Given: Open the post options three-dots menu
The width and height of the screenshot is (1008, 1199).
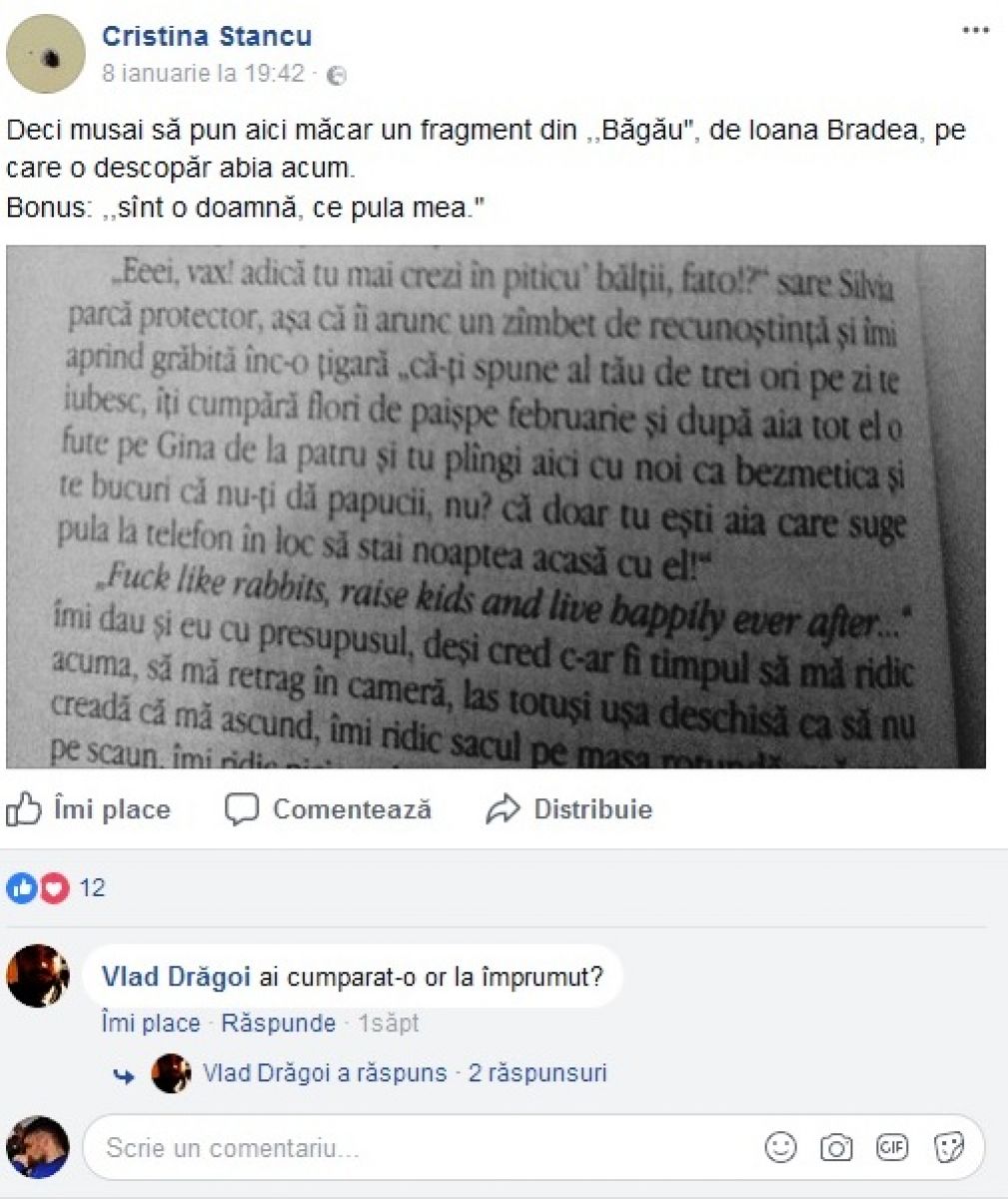Looking at the screenshot, I should pos(975,31).
